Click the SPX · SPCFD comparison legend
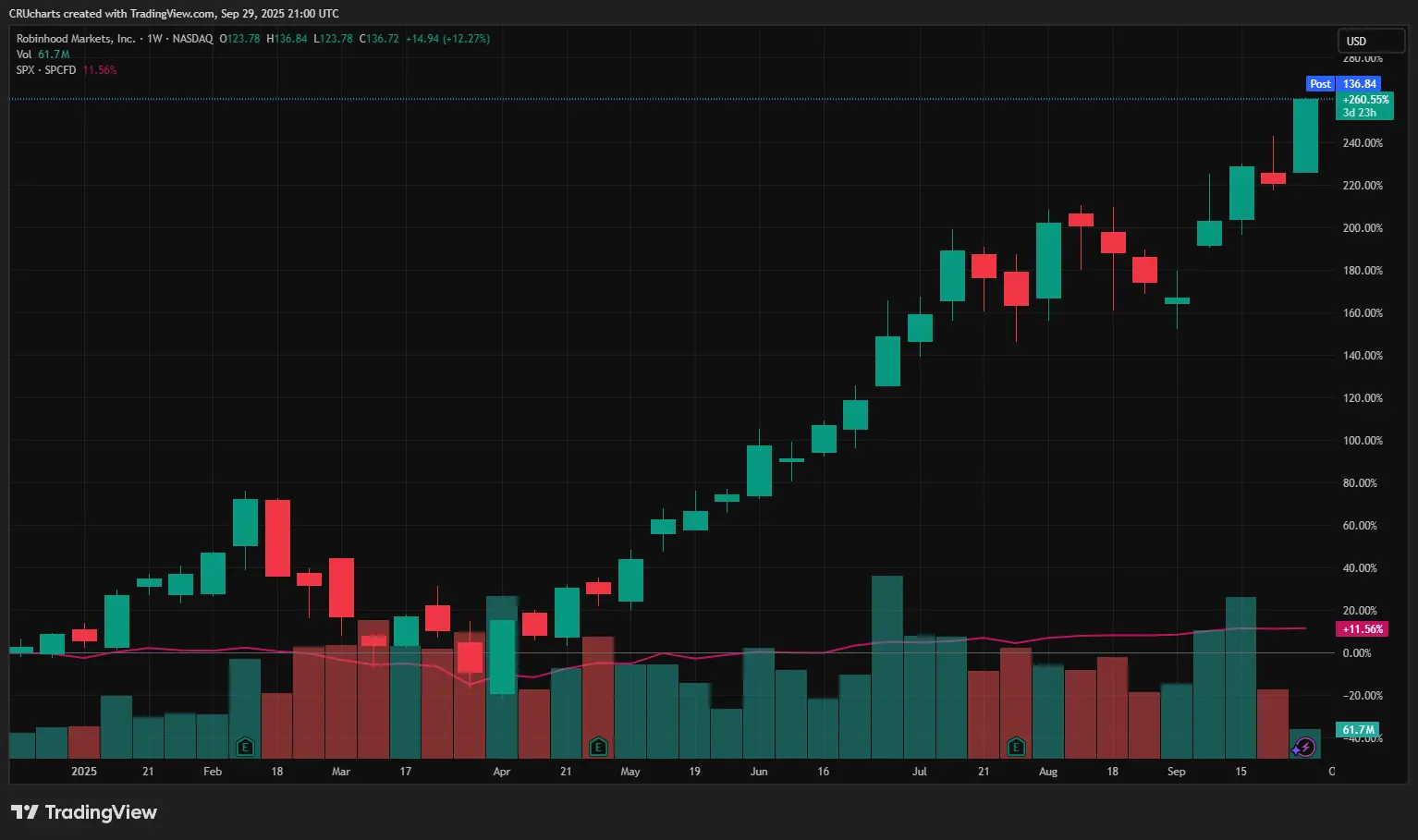The image size is (1418, 840). click(x=46, y=70)
